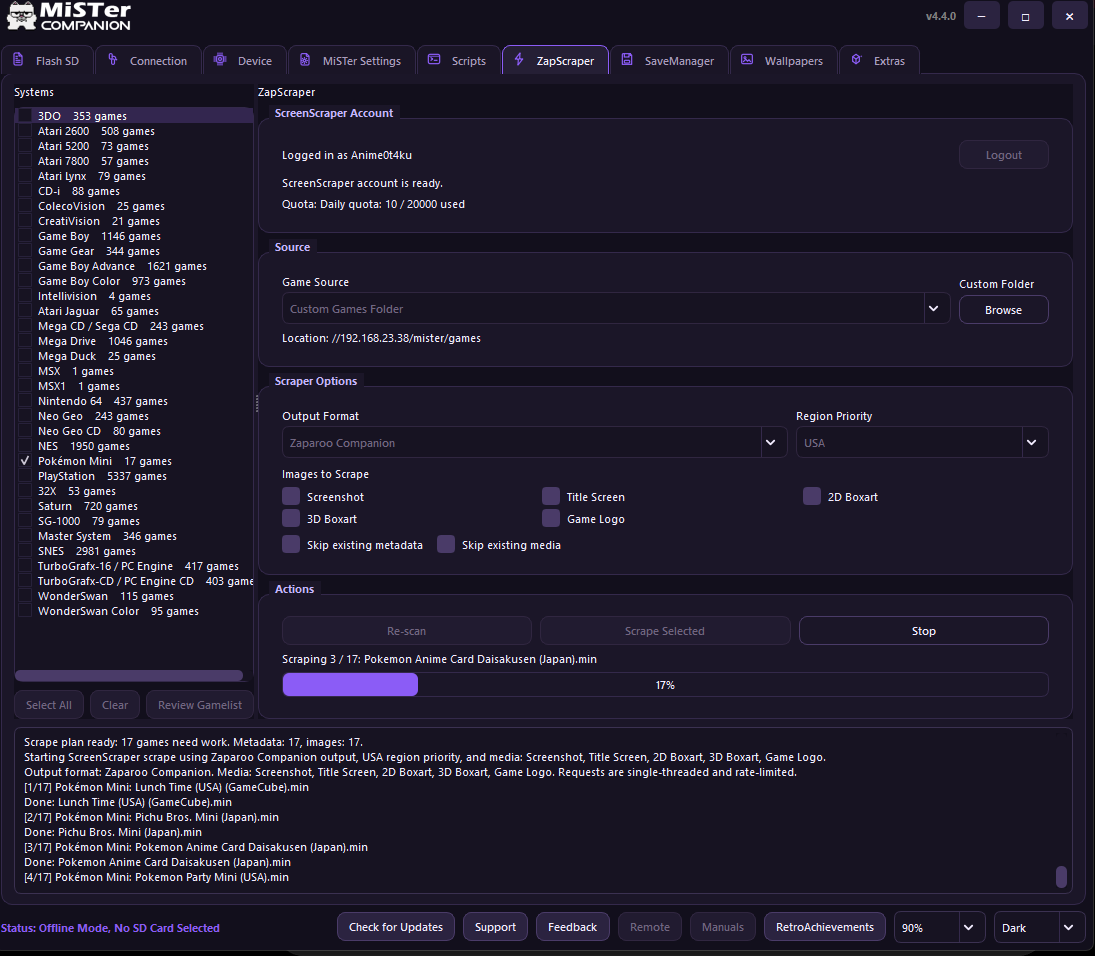Click the USA region combo box
Viewport: 1095px width, 956px height.
coord(922,443)
